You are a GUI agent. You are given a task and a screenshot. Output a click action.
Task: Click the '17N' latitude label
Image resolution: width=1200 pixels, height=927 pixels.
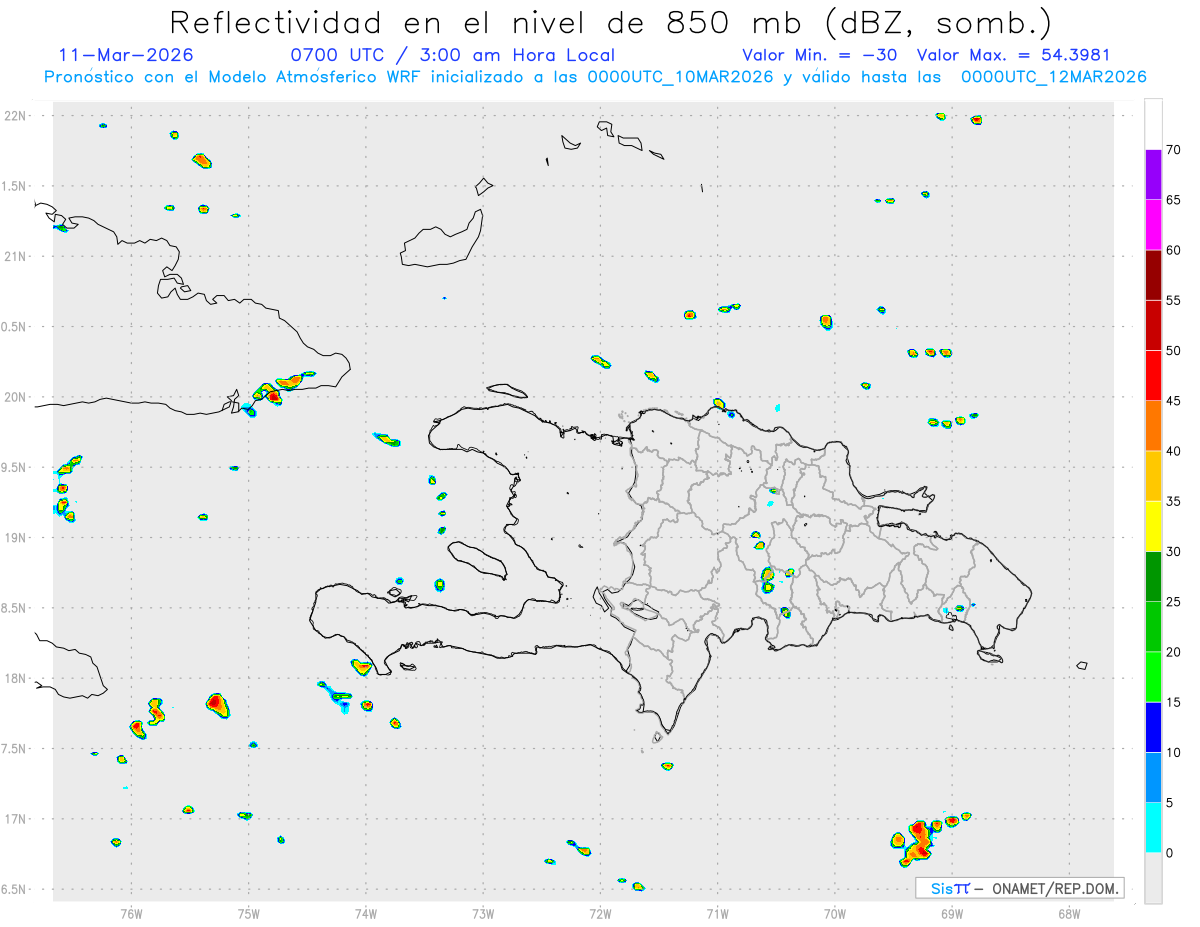point(17,819)
